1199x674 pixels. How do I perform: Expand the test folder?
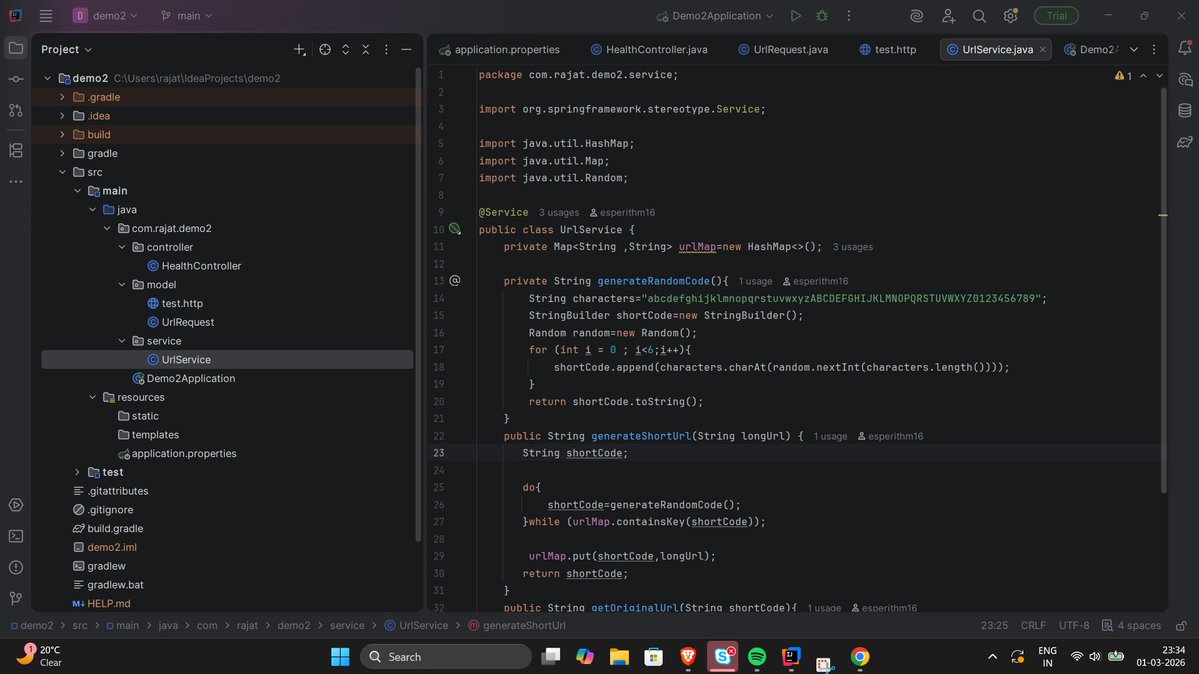tap(77, 472)
